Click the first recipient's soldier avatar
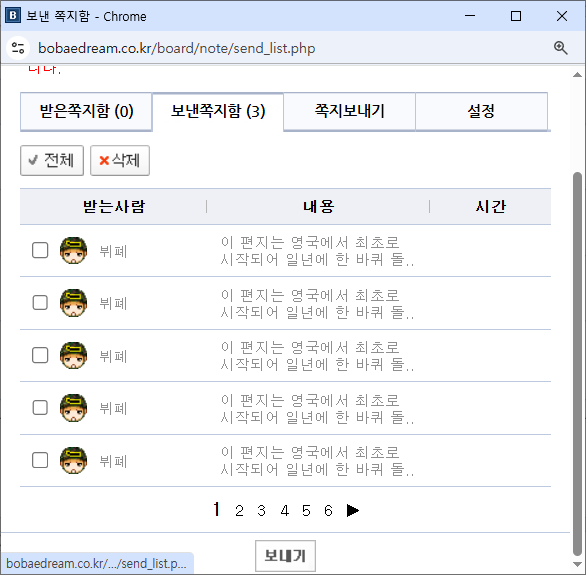Screen dimensions: 586x575 pyautogui.click(x=73, y=250)
